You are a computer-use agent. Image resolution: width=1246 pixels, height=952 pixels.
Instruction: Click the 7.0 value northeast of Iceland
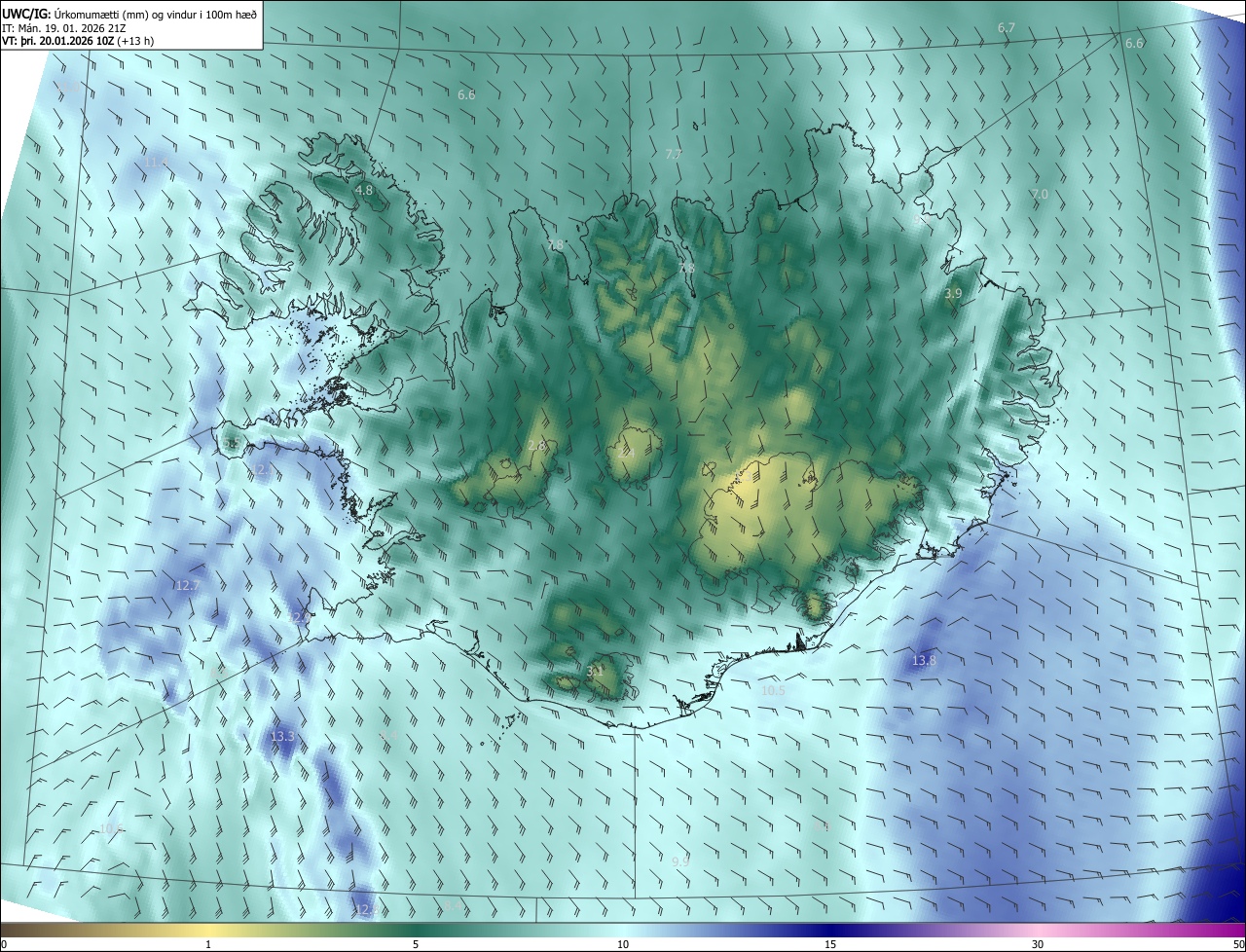coord(1040,194)
